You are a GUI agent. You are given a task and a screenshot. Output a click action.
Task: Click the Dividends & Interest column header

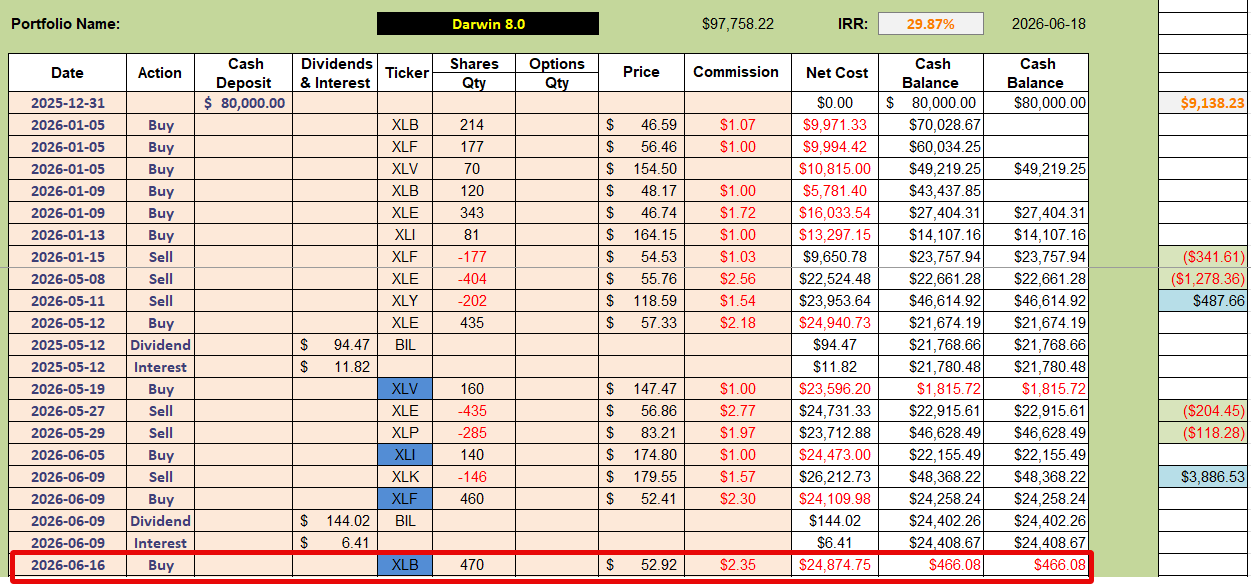(336, 73)
